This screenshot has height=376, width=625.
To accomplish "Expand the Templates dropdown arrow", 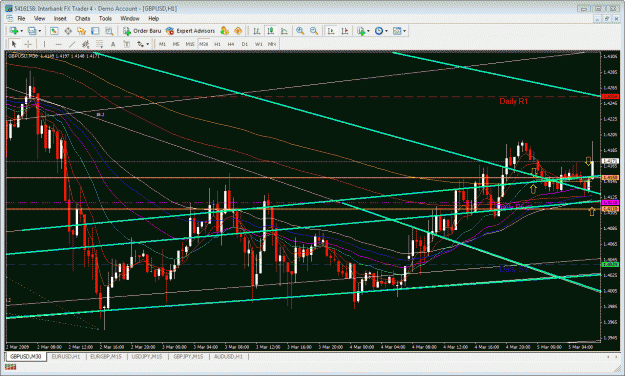I will [x=405, y=31].
